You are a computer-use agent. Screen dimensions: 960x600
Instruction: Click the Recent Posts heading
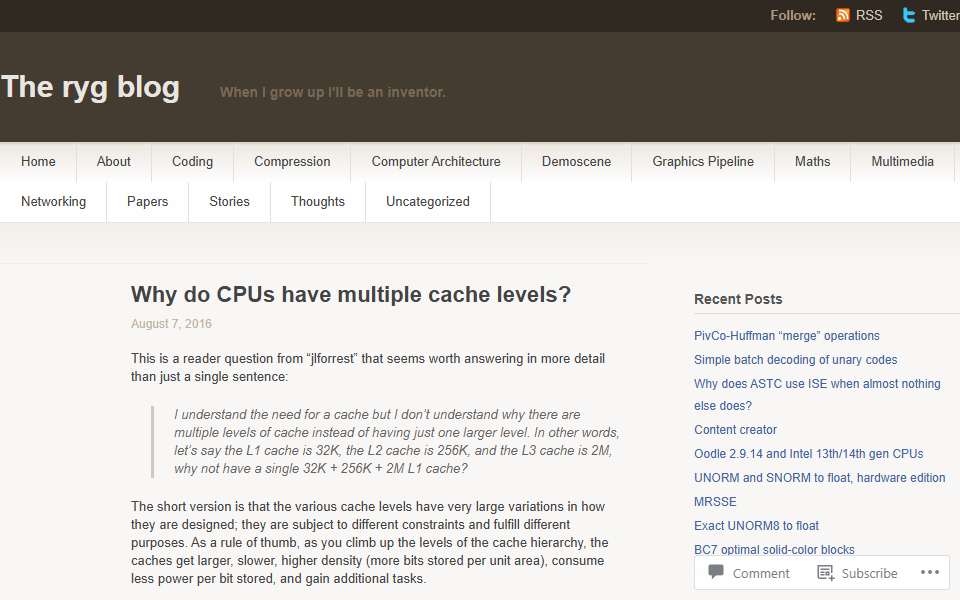[738, 299]
